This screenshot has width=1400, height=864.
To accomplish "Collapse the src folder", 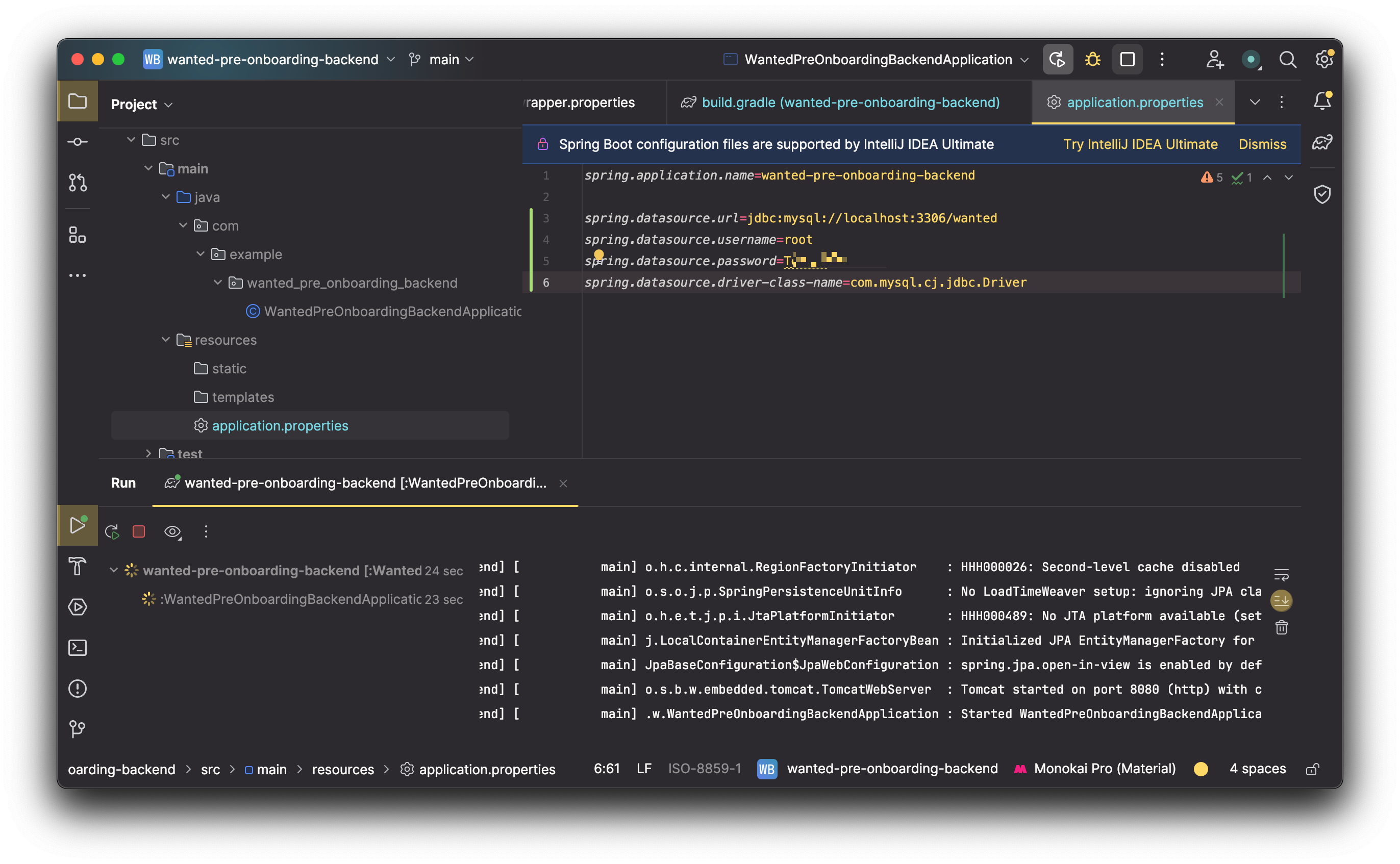I will pyautogui.click(x=131, y=140).
